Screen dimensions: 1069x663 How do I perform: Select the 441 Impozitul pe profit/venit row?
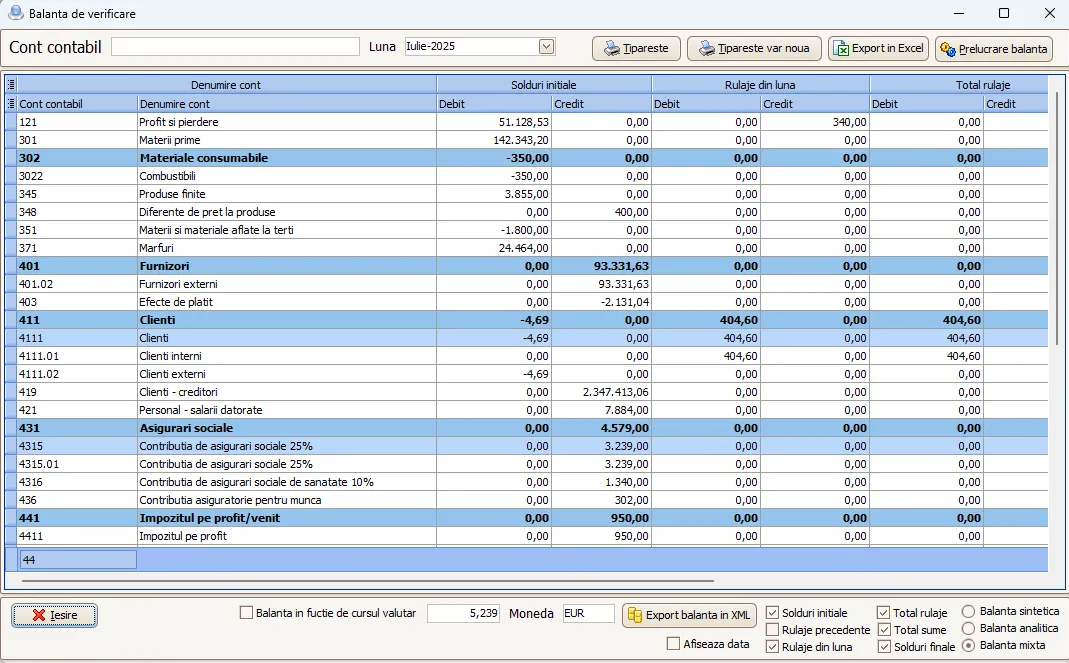pos(526,518)
